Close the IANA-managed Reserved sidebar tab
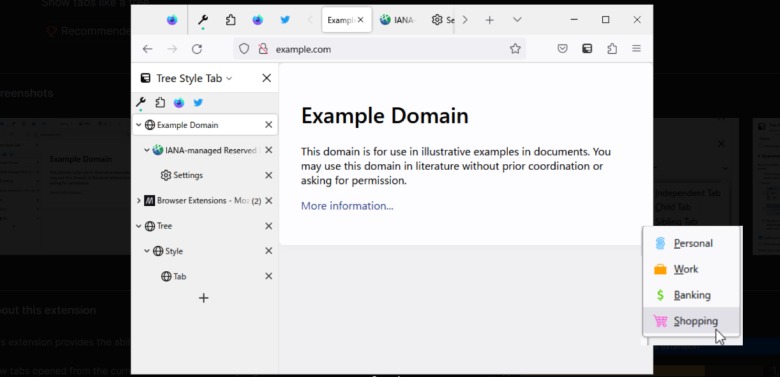The image size is (780, 377). 269,150
